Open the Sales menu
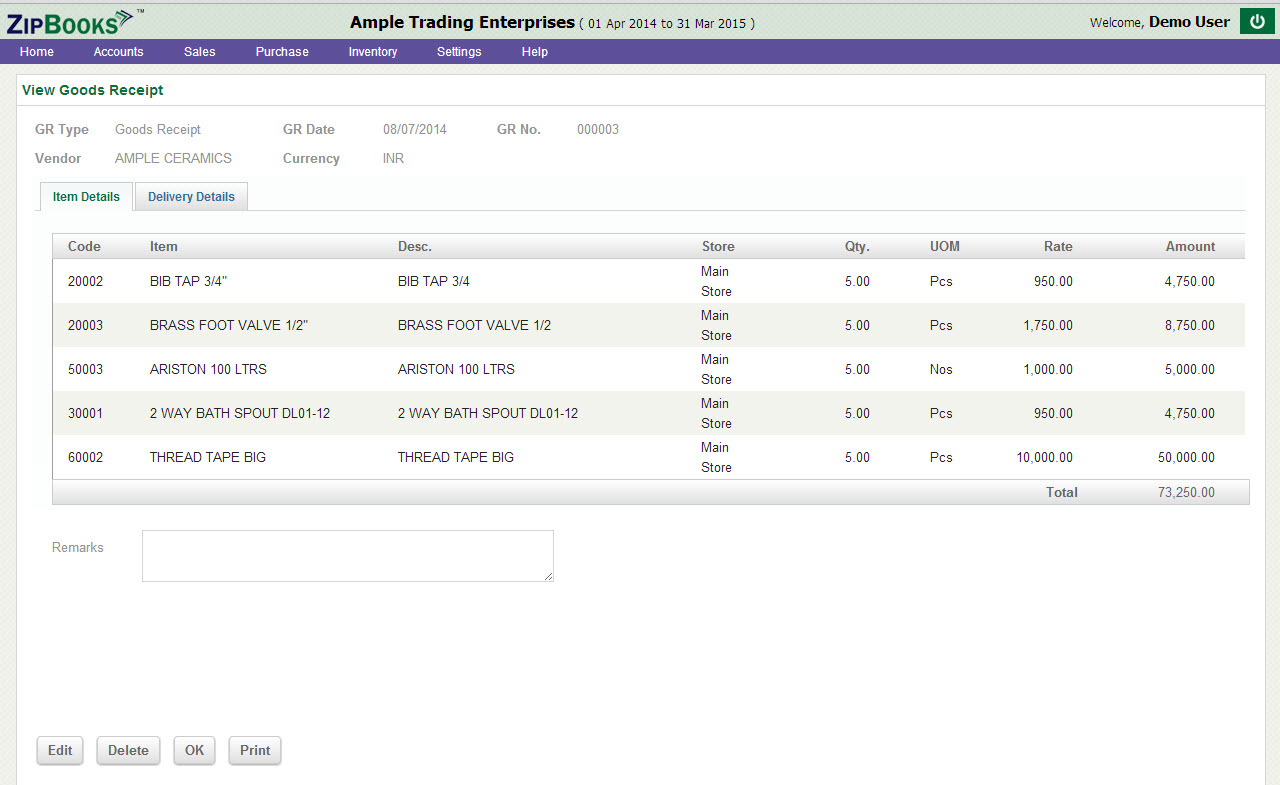The height and width of the screenshot is (785, 1280). [x=199, y=52]
